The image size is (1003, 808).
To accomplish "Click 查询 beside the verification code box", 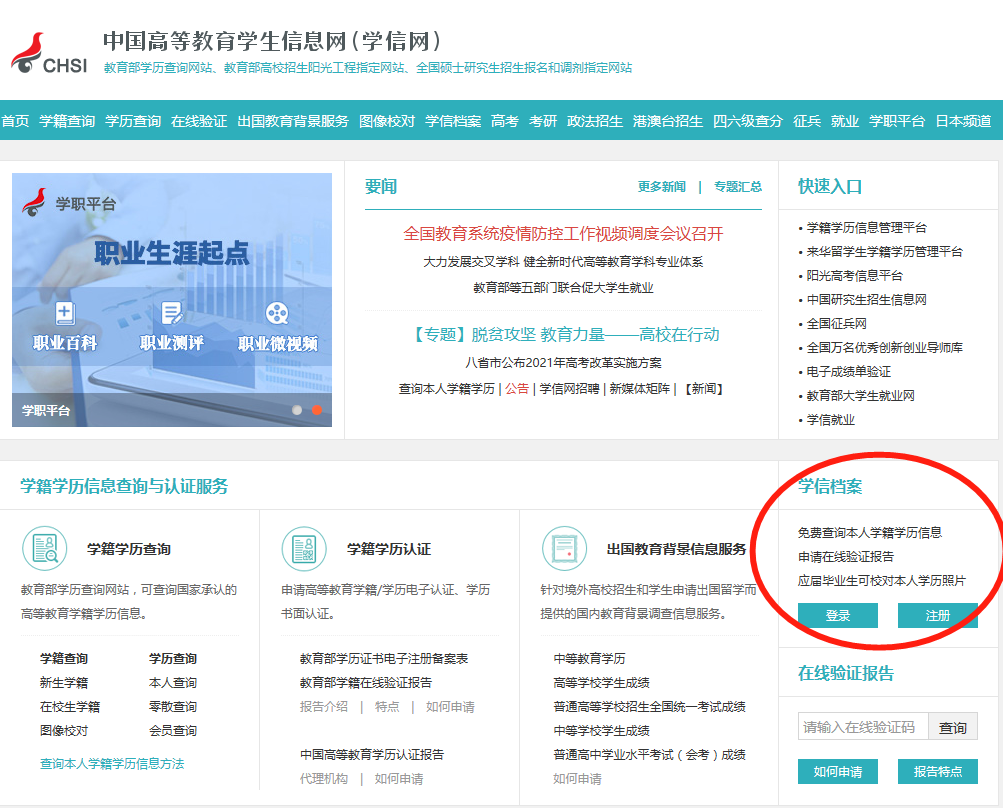I will coord(951,725).
